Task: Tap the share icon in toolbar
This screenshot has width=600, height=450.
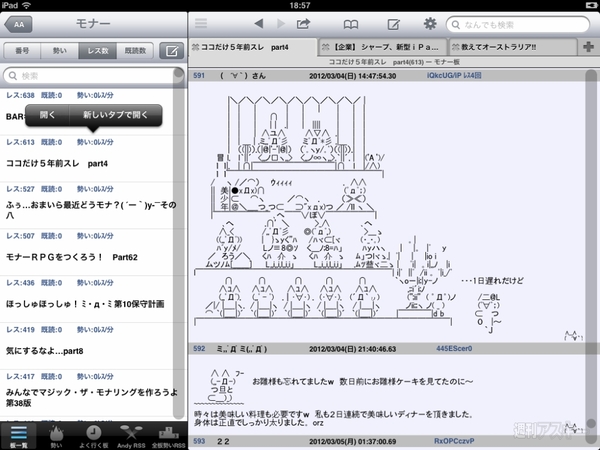Action: pyautogui.click(x=303, y=24)
